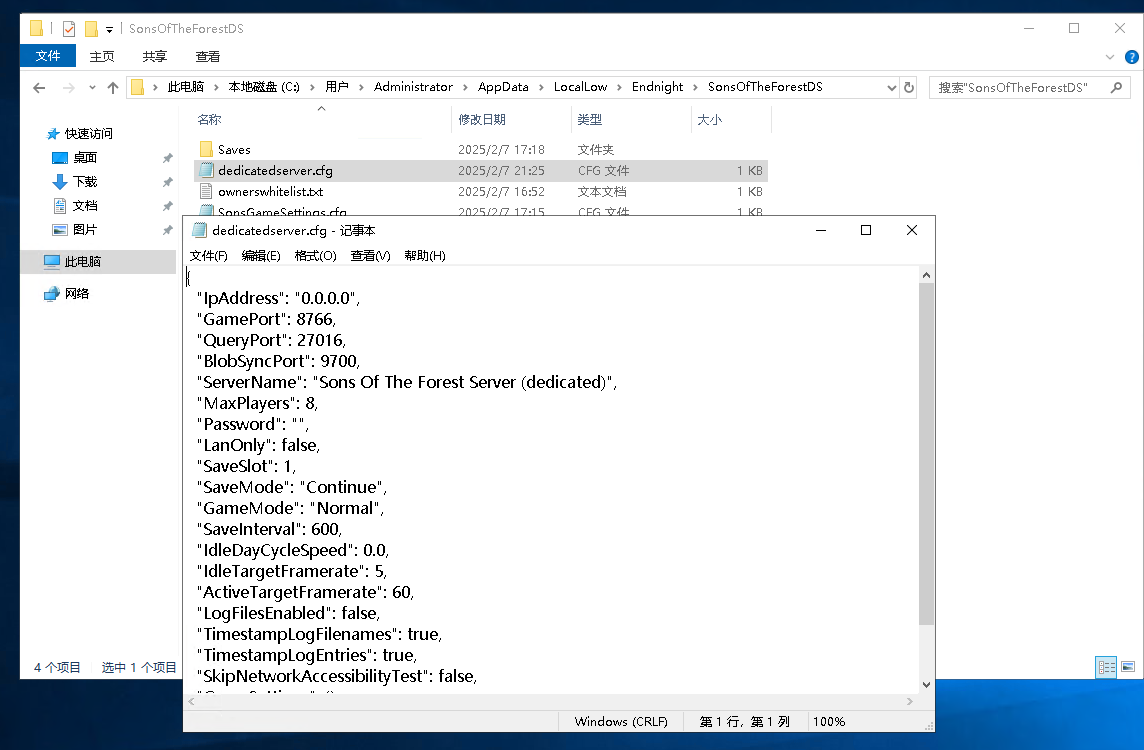Select 文档 in navigation pane
The width and height of the screenshot is (1144, 750).
pos(85,206)
